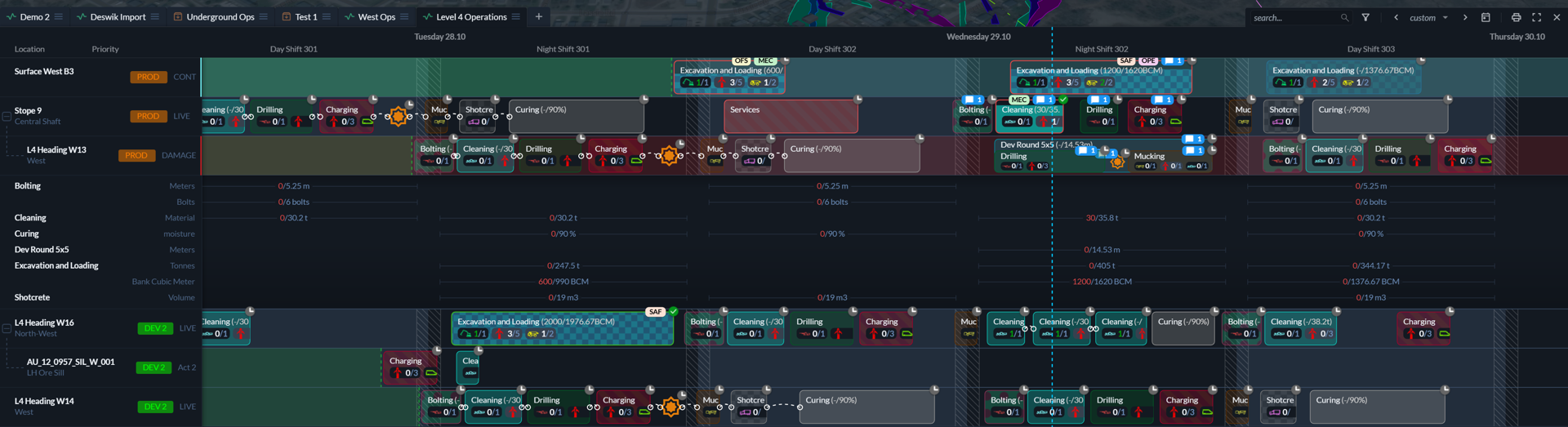Switch to Deswik Import tab
Image resolution: width=1568 pixels, height=427 pixels.
pyautogui.click(x=118, y=16)
